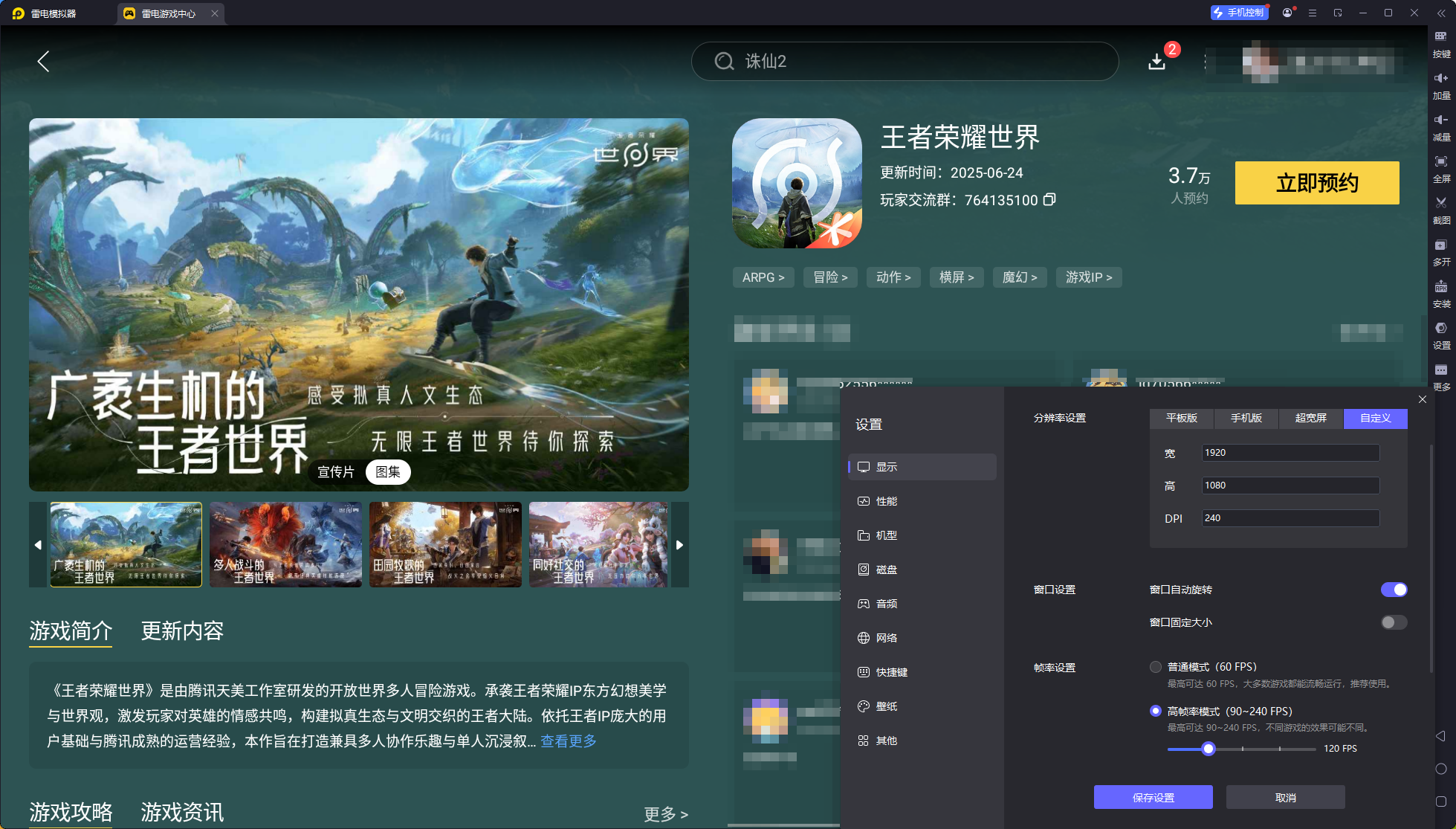Open 机型 device model settings section
1456x829 pixels.
922,535
